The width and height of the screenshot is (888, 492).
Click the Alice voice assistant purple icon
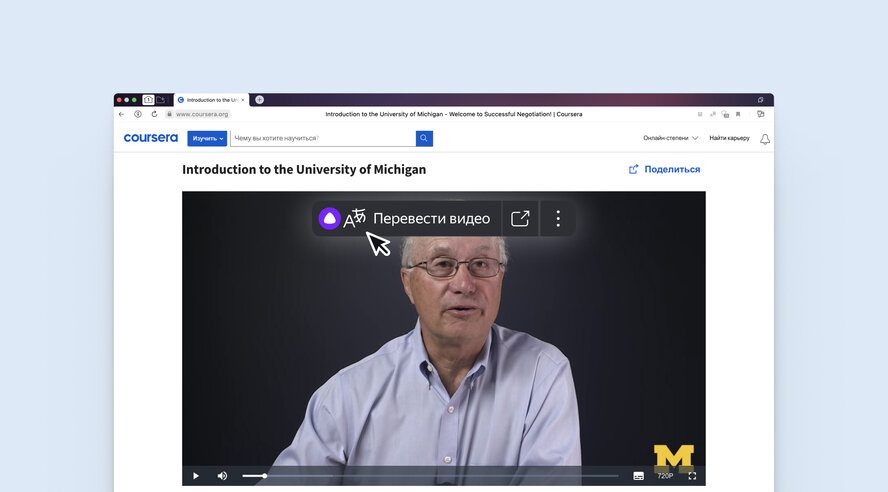click(x=329, y=219)
